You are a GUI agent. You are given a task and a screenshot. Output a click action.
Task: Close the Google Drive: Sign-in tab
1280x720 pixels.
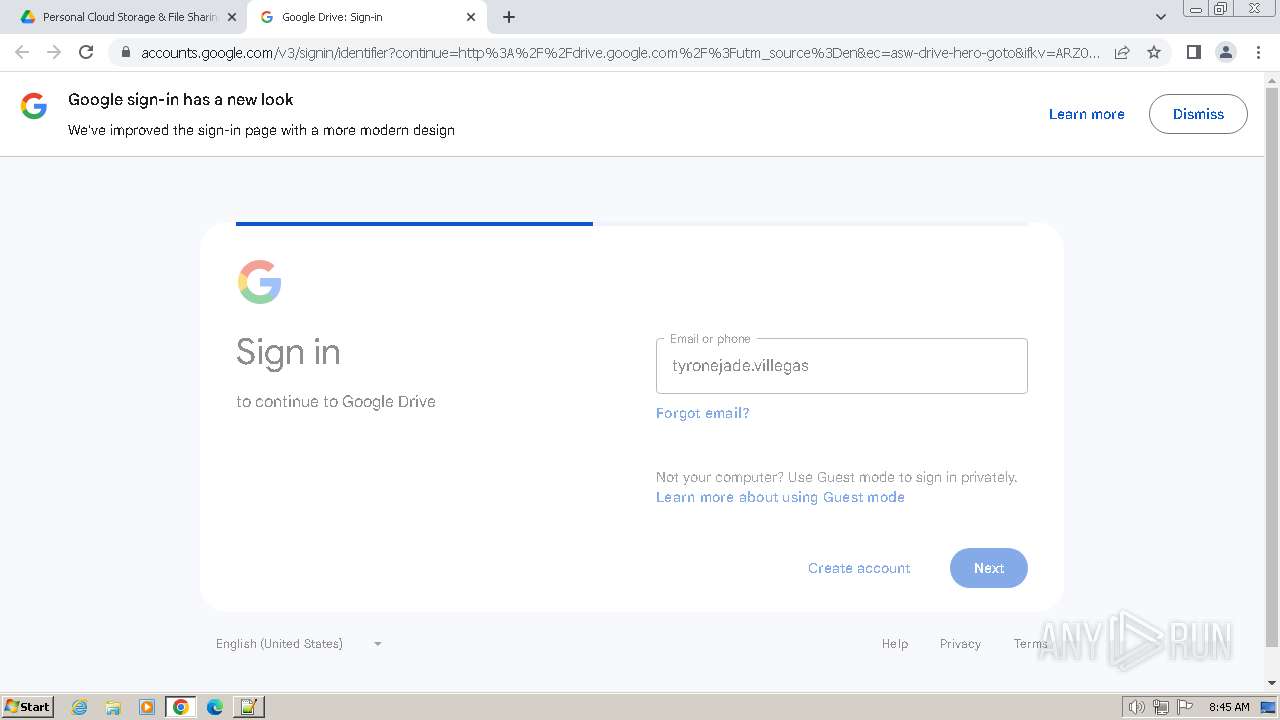(x=471, y=17)
